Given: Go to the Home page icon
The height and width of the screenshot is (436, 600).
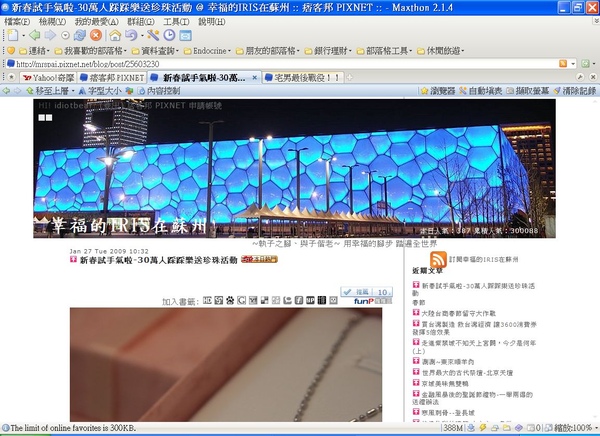Looking at the screenshot, I should (x=115, y=36).
